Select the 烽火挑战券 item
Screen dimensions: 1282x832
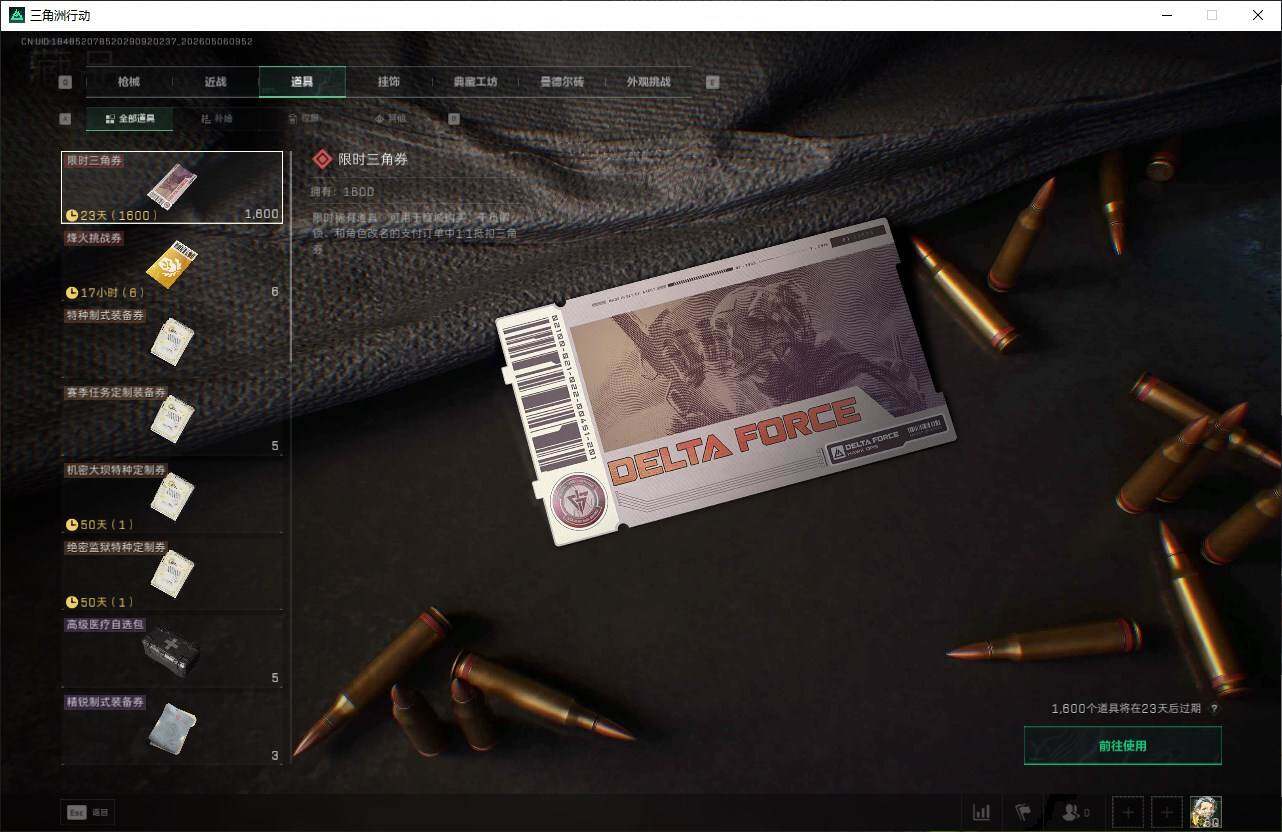(172, 265)
